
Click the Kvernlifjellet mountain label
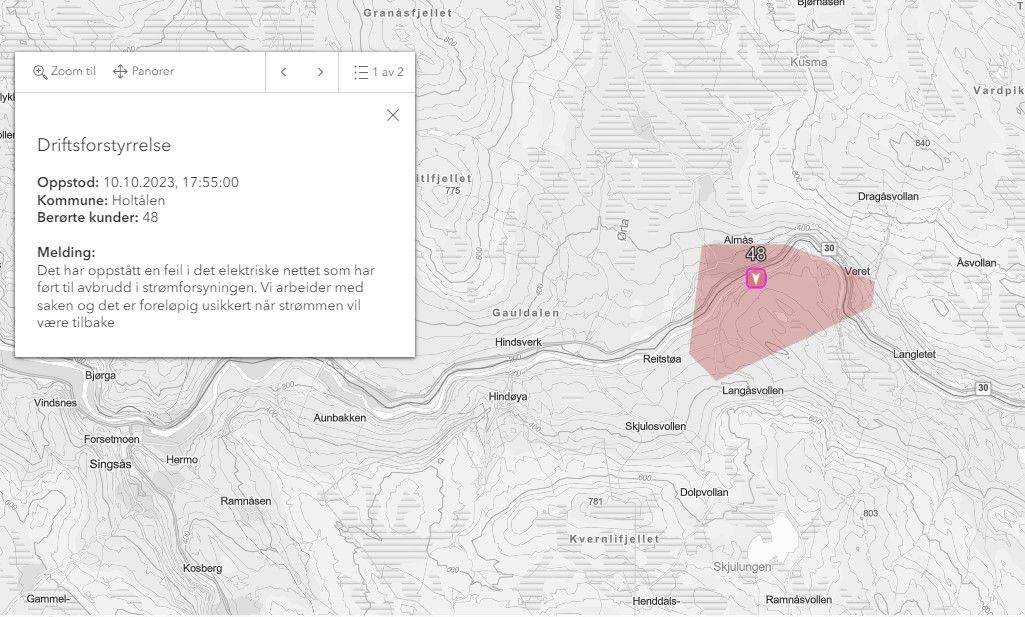[599, 539]
